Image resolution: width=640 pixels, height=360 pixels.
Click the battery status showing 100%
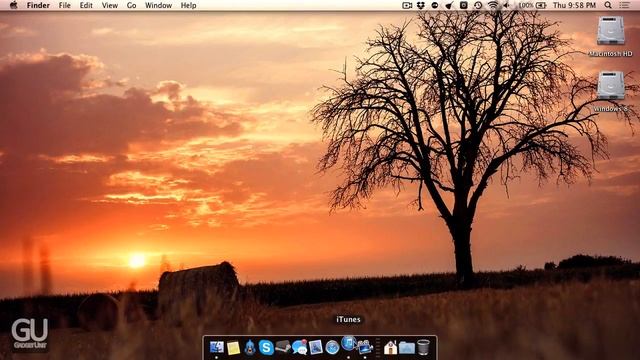pyautogui.click(x=532, y=5)
